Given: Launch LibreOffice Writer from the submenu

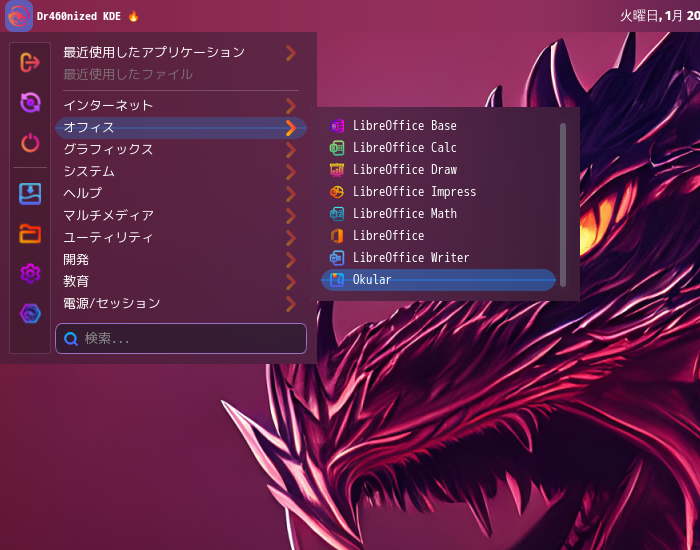Looking at the screenshot, I should click(438, 258).
